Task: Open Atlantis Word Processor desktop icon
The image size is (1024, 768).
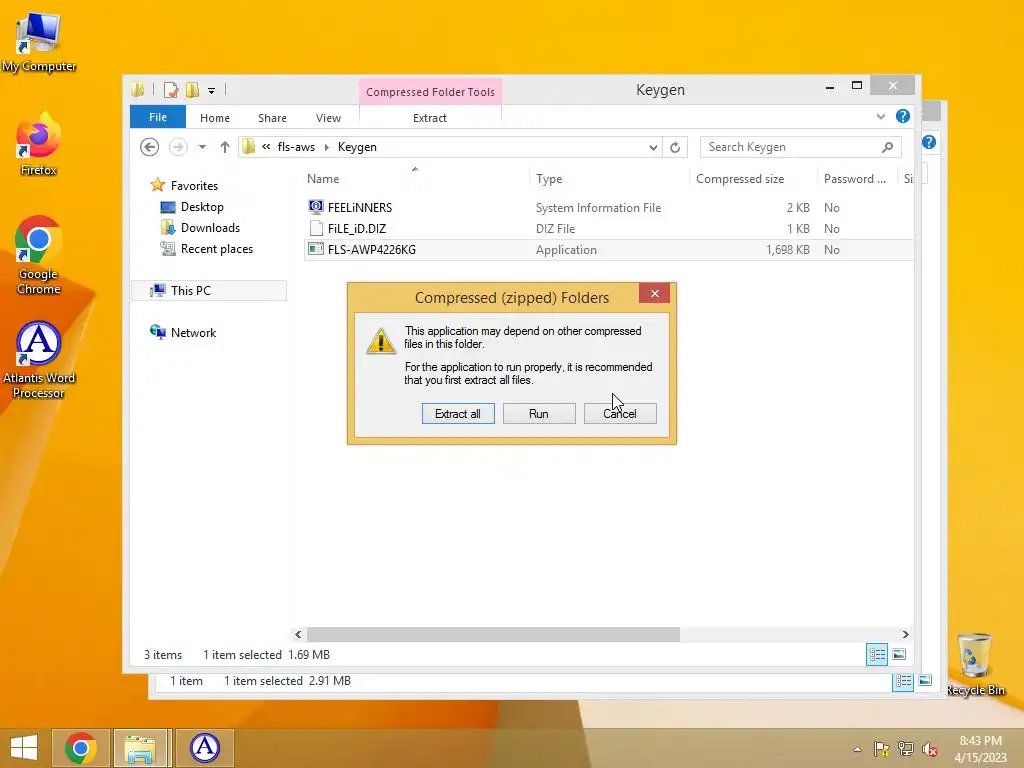Action: [39, 359]
